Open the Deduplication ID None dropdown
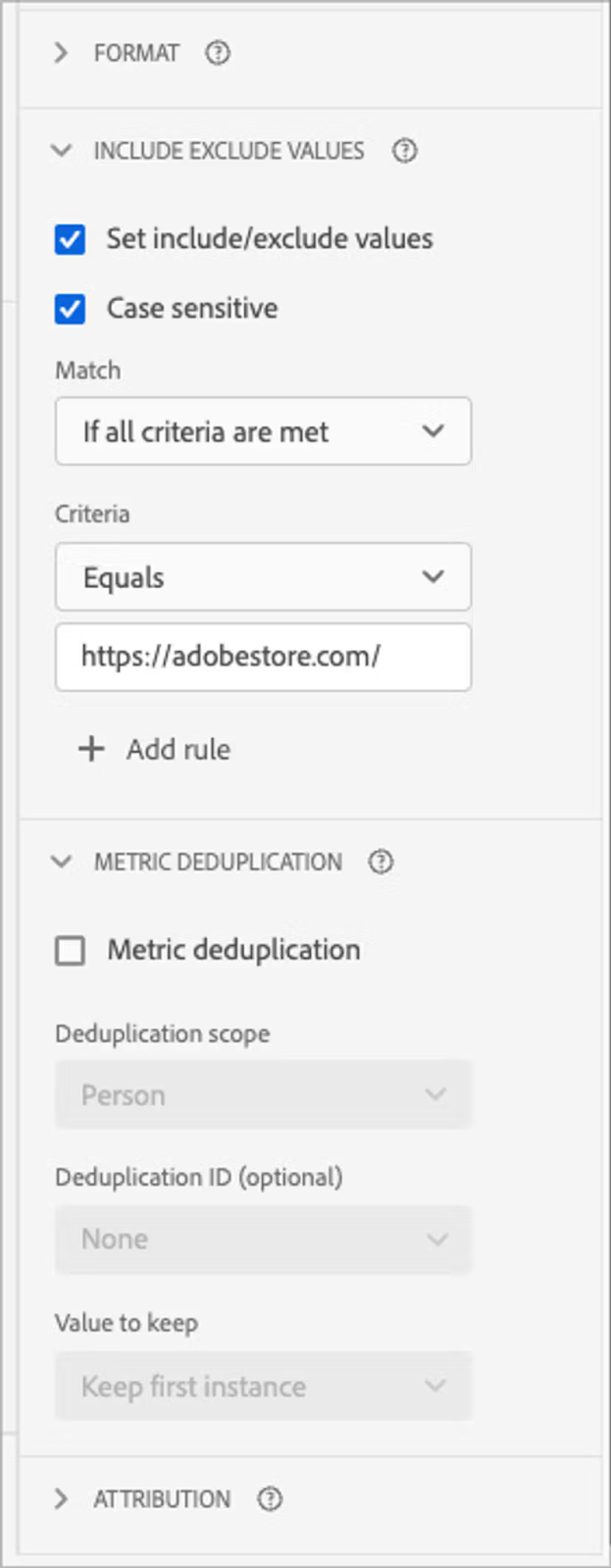Image resolution: width=611 pixels, height=1568 pixels. click(263, 1239)
